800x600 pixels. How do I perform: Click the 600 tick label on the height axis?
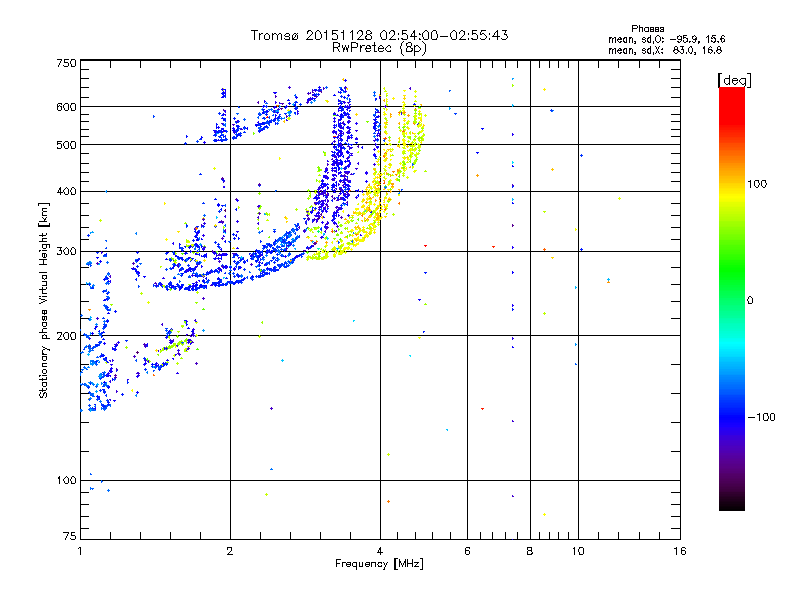pyautogui.click(x=66, y=107)
